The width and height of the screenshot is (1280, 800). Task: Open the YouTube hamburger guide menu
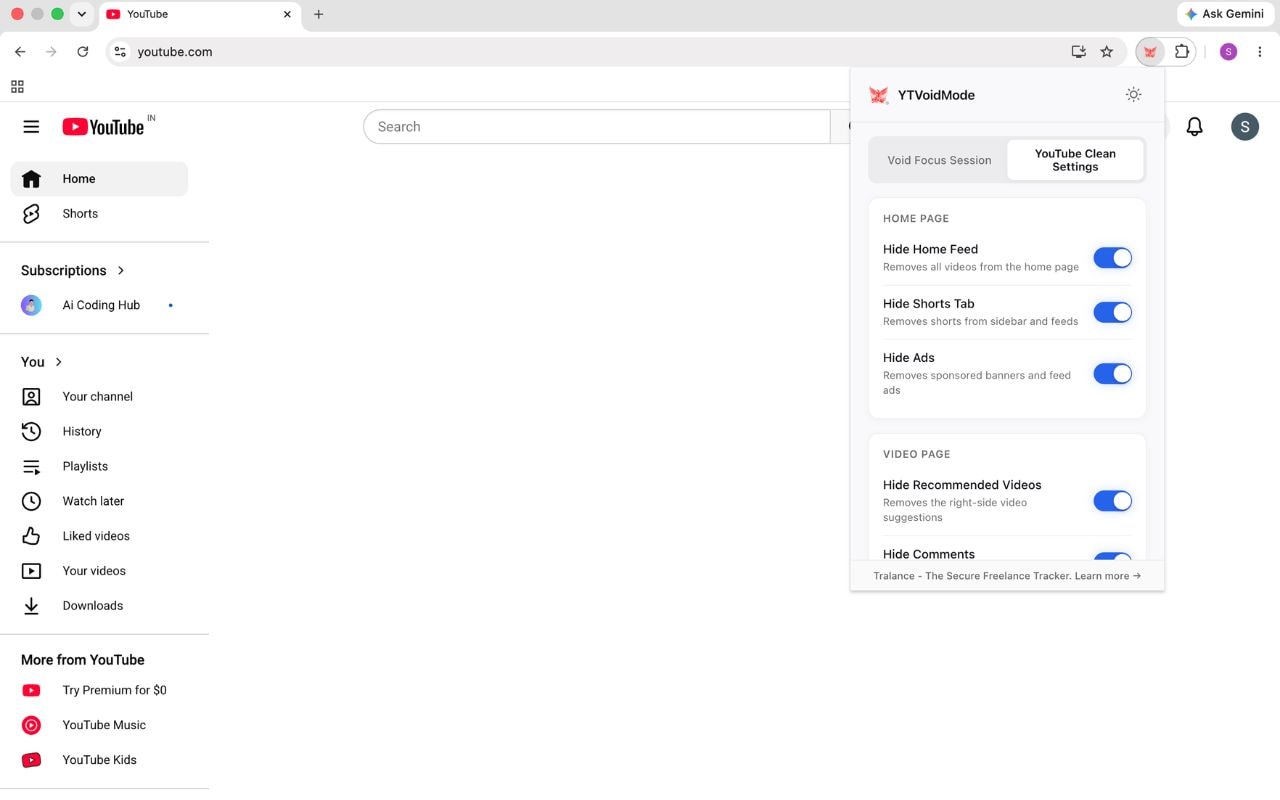pos(31,127)
